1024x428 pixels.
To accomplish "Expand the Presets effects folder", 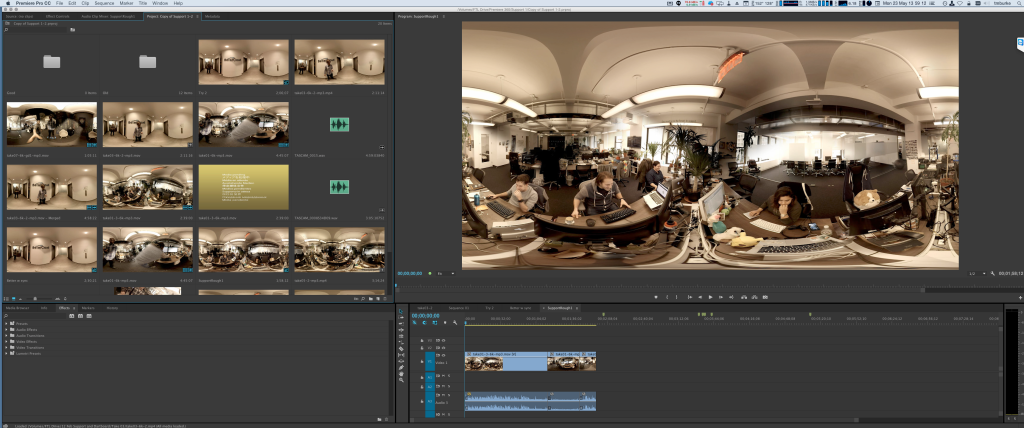I will point(7,323).
